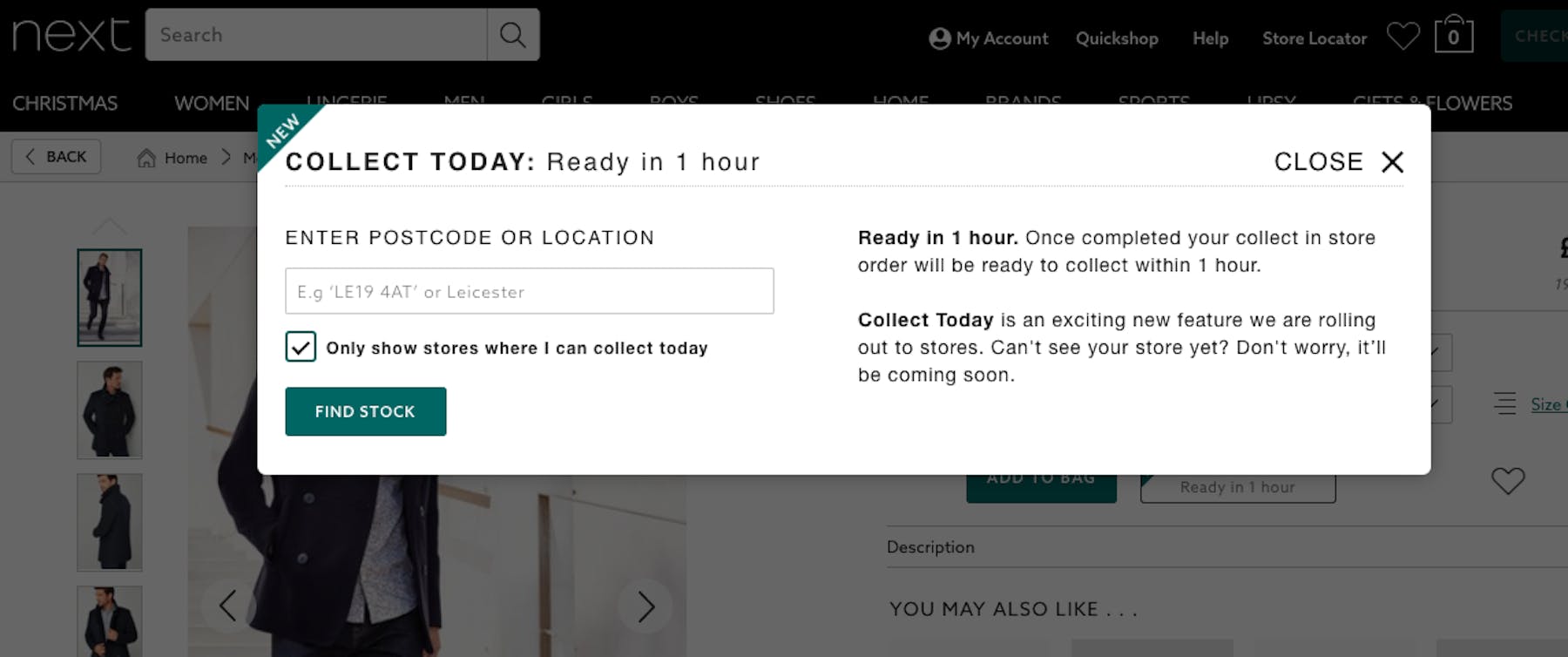The width and height of the screenshot is (1568, 657).
Task: Open the Christmas menu
Action: tap(65, 104)
